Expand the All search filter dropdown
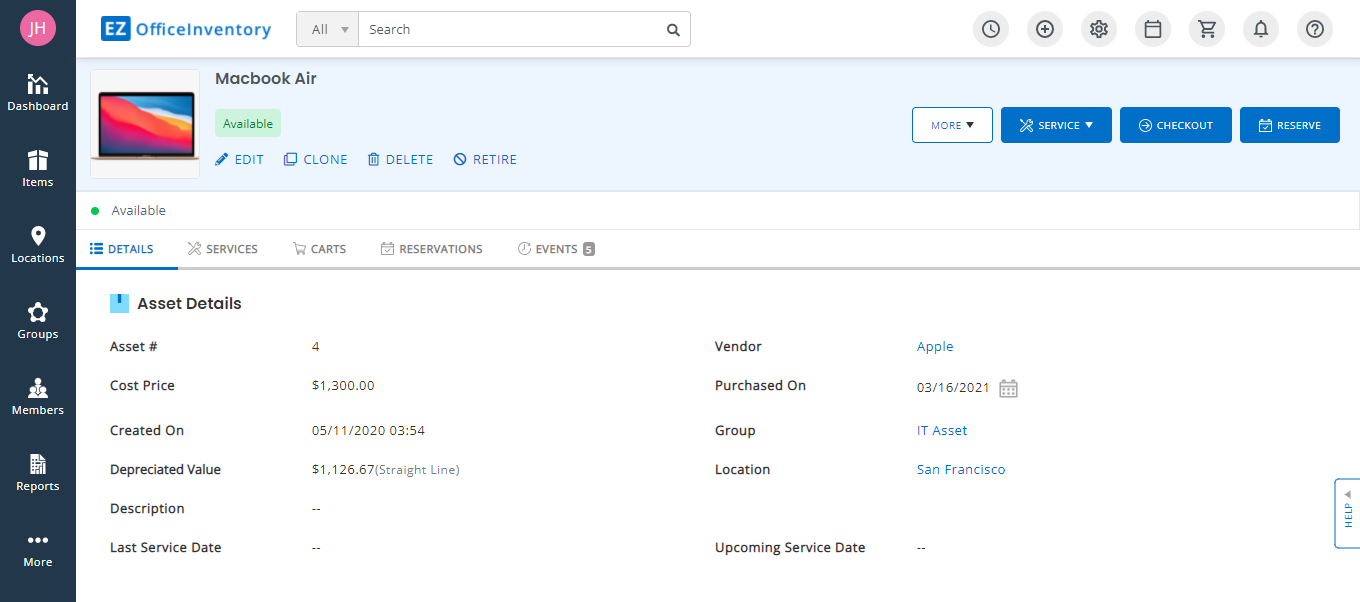1360x602 pixels. click(328, 30)
